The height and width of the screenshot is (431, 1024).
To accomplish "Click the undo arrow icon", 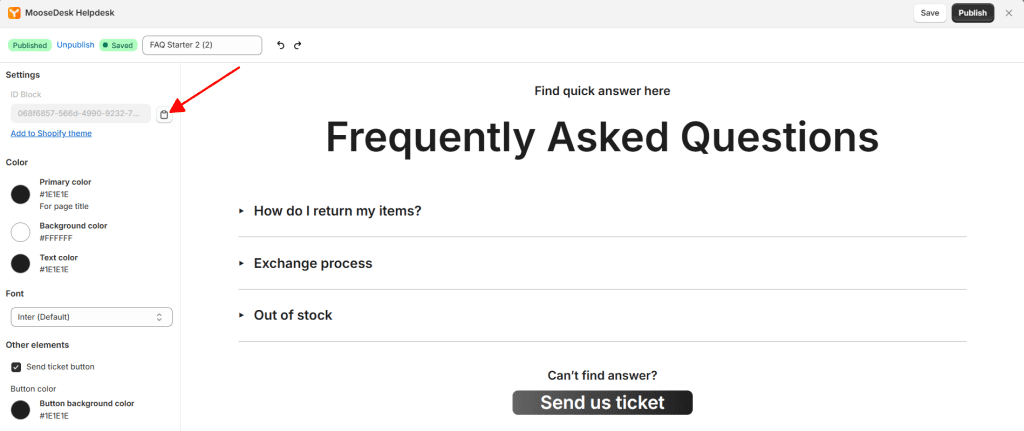I will (281, 46).
